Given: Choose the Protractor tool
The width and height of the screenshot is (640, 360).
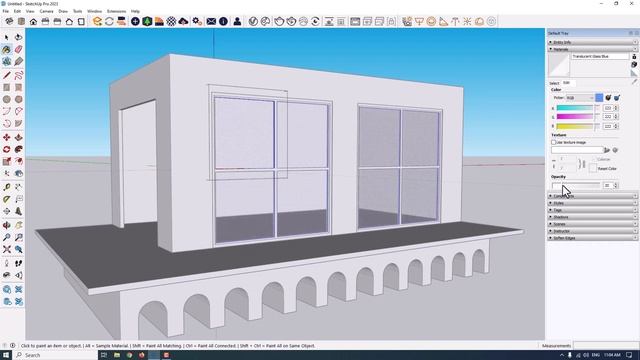Looking at the screenshot, I should coord(7,199).
